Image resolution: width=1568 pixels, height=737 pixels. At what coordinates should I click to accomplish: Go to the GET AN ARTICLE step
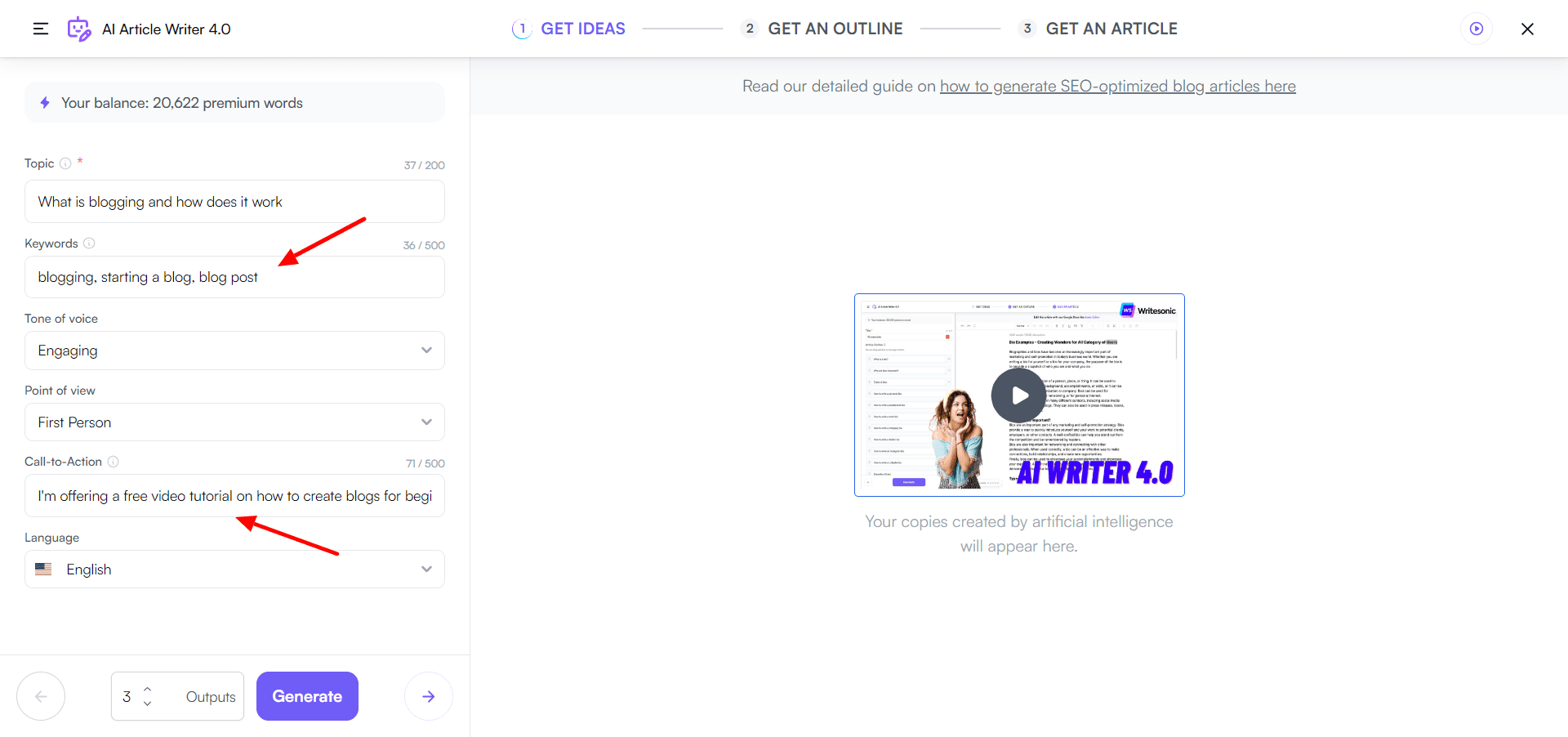pyautogui.click(x=1098, y=29)
